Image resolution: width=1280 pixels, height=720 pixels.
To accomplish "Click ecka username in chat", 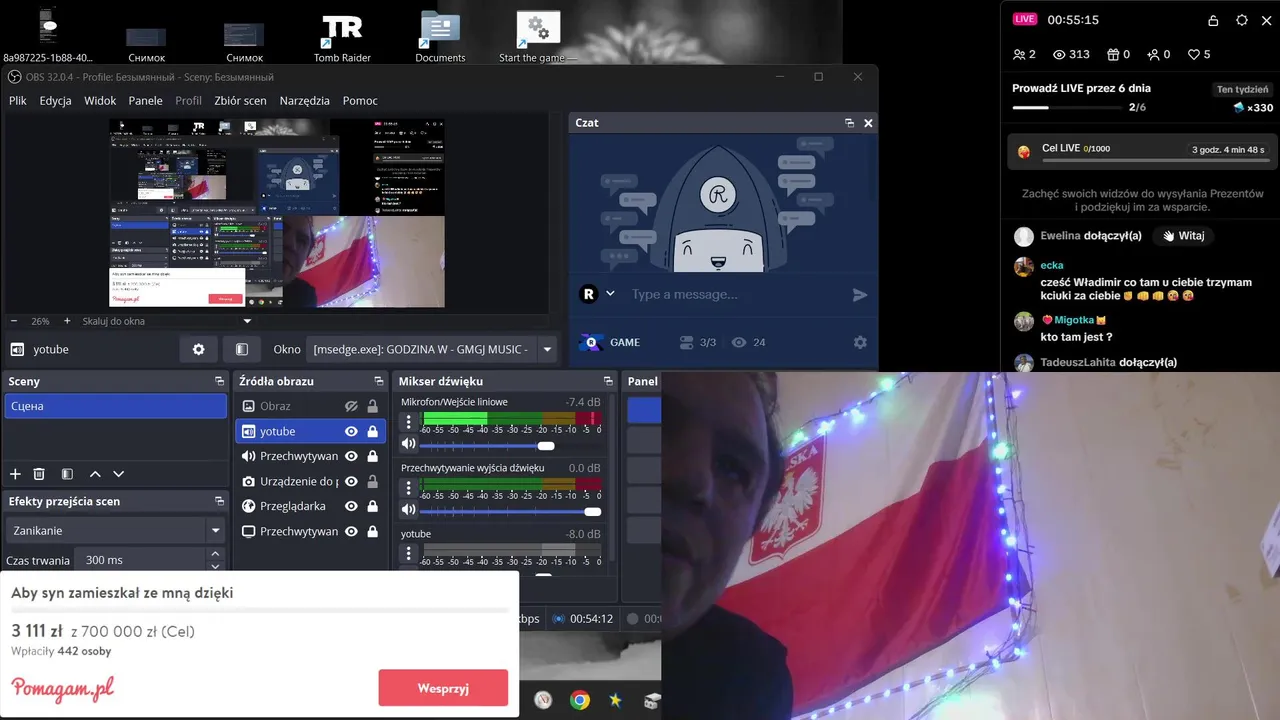I will pyautogui.click(x=1051, y=265).
